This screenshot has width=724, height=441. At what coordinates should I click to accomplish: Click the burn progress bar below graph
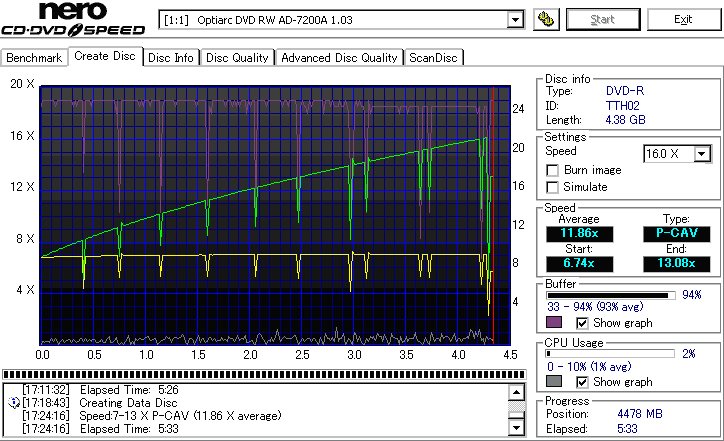point(264,374)
